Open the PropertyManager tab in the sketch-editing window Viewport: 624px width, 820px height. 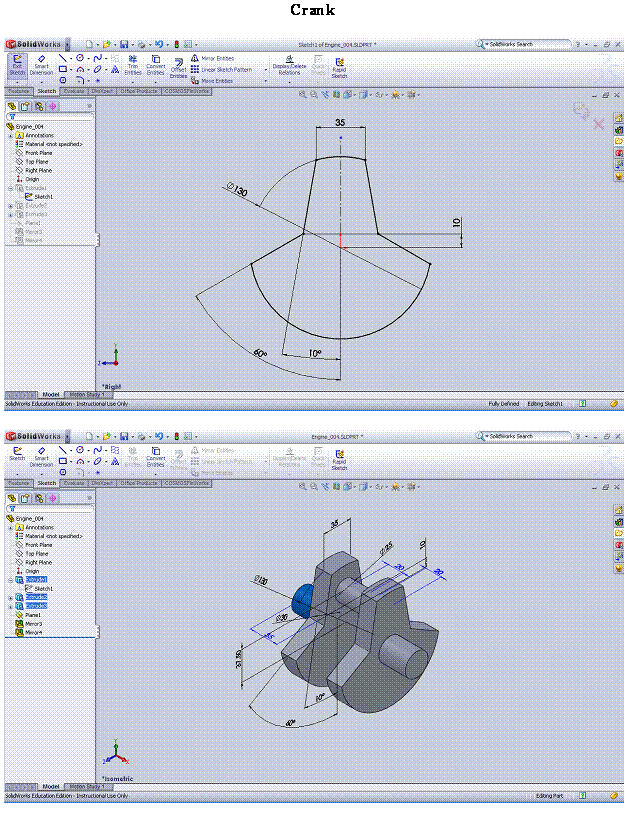[x=25, y=106]
